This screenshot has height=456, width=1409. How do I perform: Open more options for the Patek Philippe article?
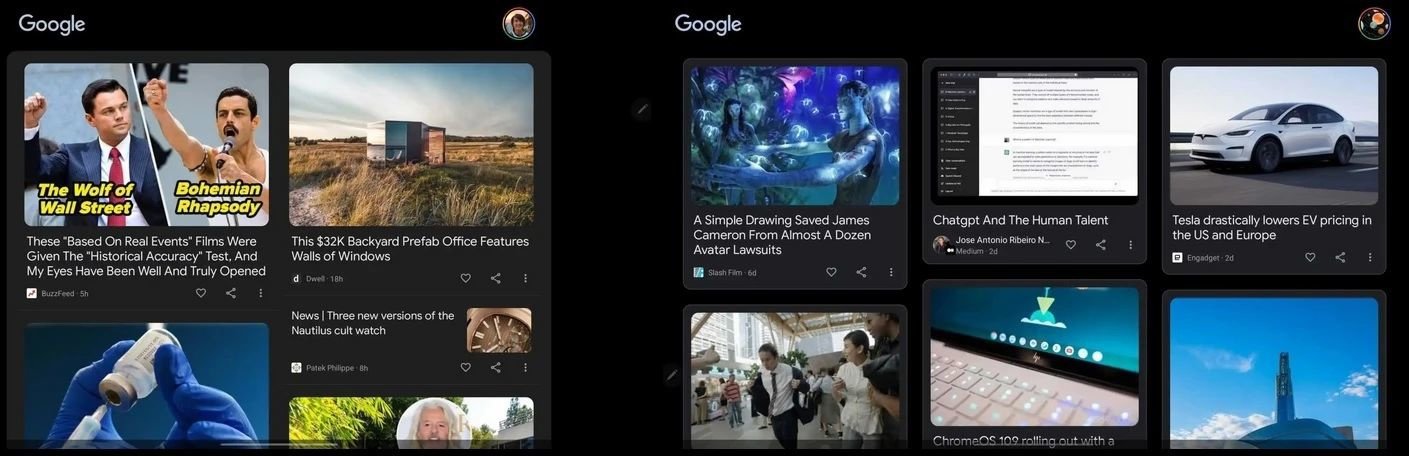526,367
